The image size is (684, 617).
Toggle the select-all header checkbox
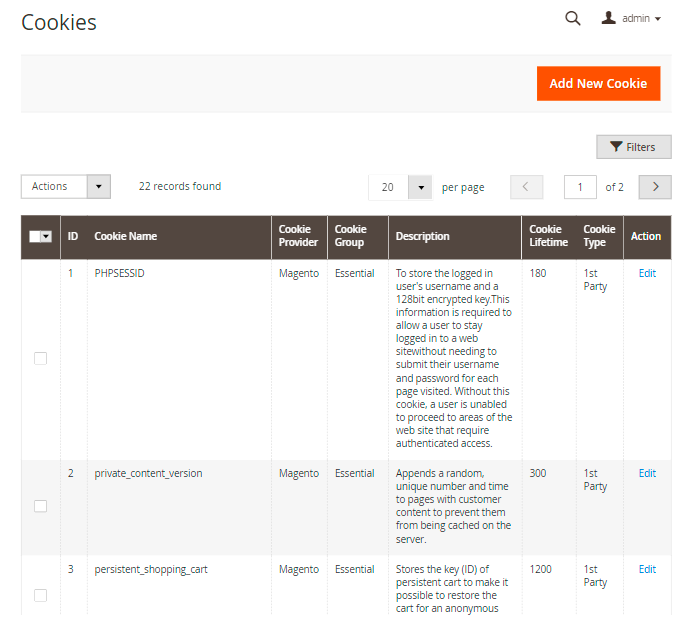[x=35, y=237]
